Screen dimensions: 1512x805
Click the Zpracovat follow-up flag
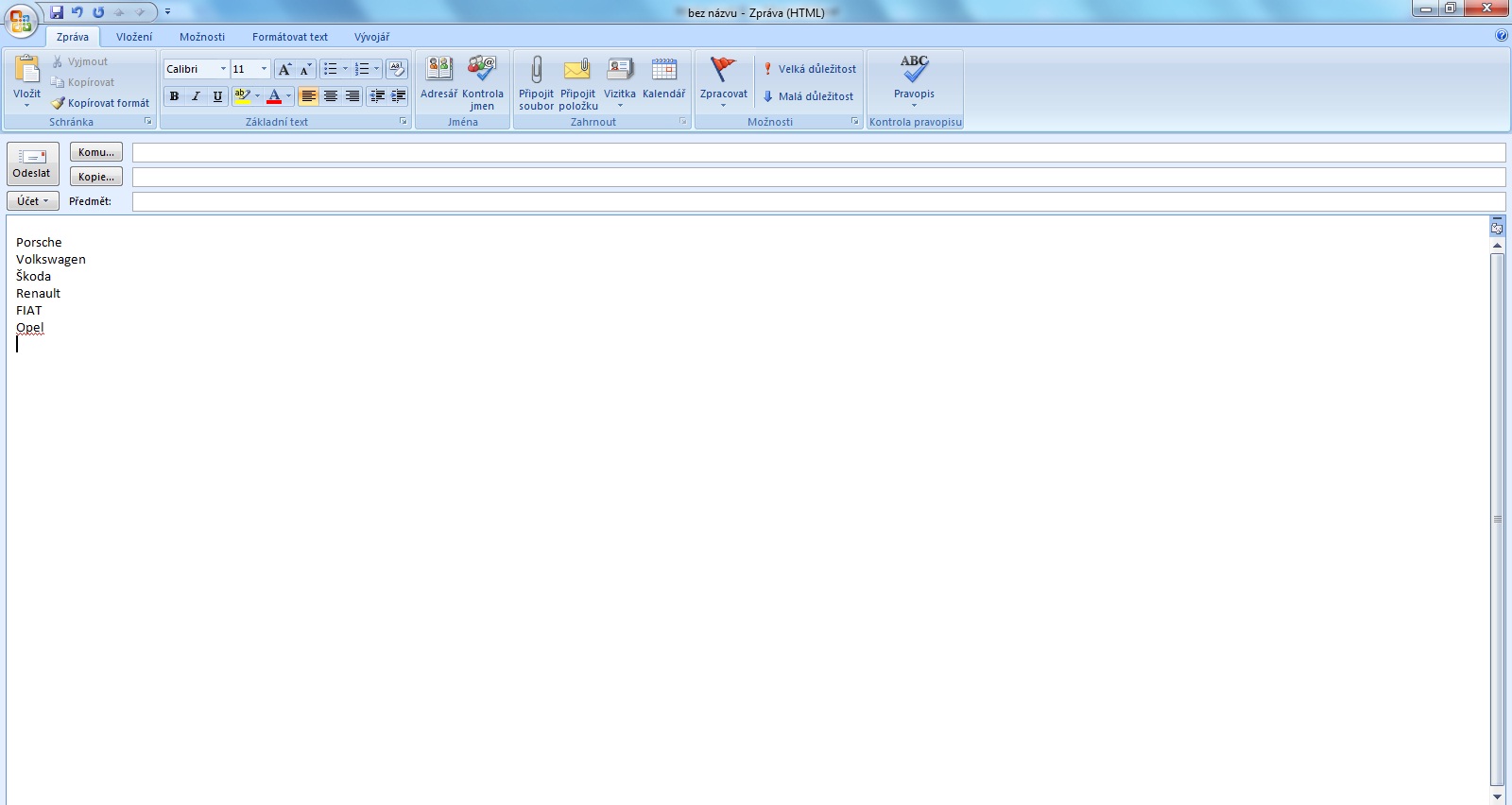coord(724,80)
